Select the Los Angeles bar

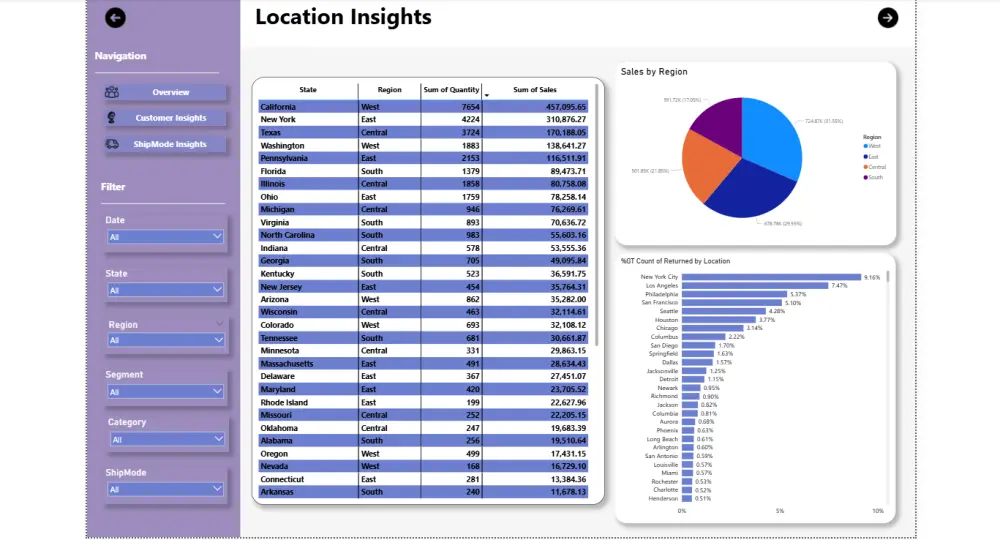point(755,286)
